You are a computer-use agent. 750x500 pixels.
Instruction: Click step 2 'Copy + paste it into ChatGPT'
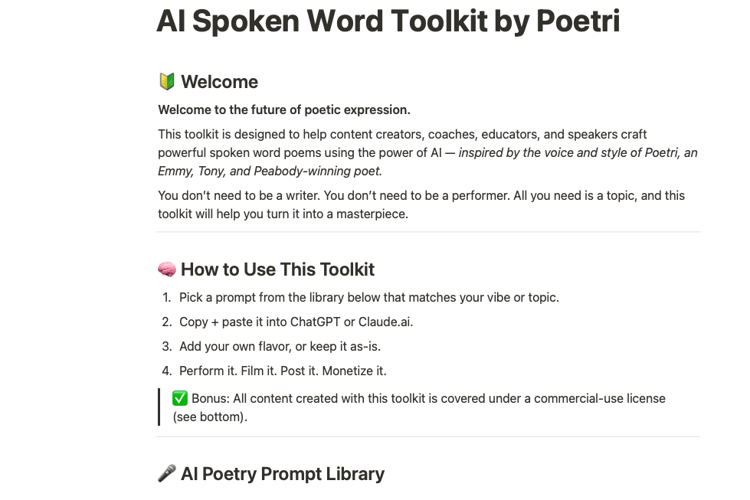pos(296,322)
